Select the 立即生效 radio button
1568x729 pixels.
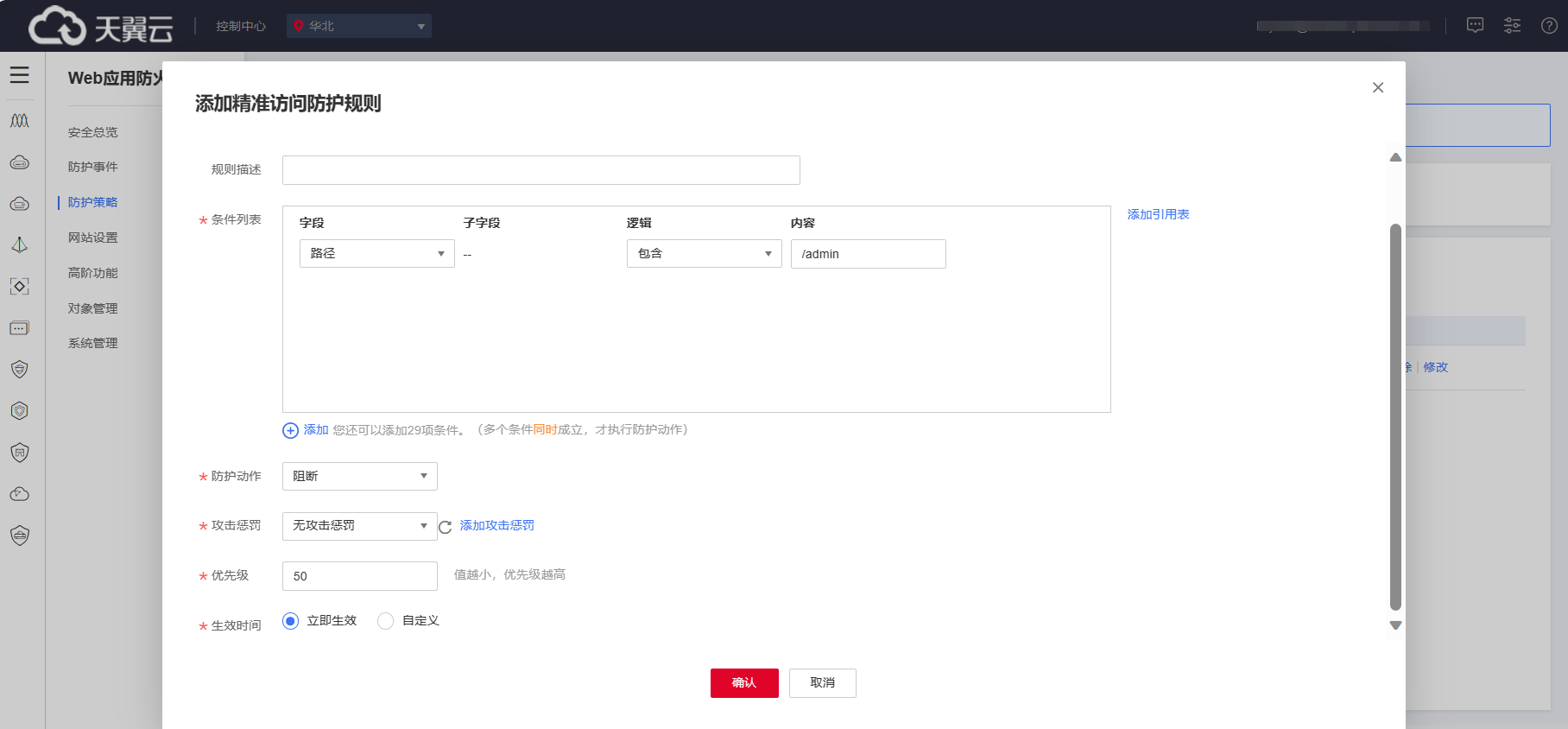(291, 621)
